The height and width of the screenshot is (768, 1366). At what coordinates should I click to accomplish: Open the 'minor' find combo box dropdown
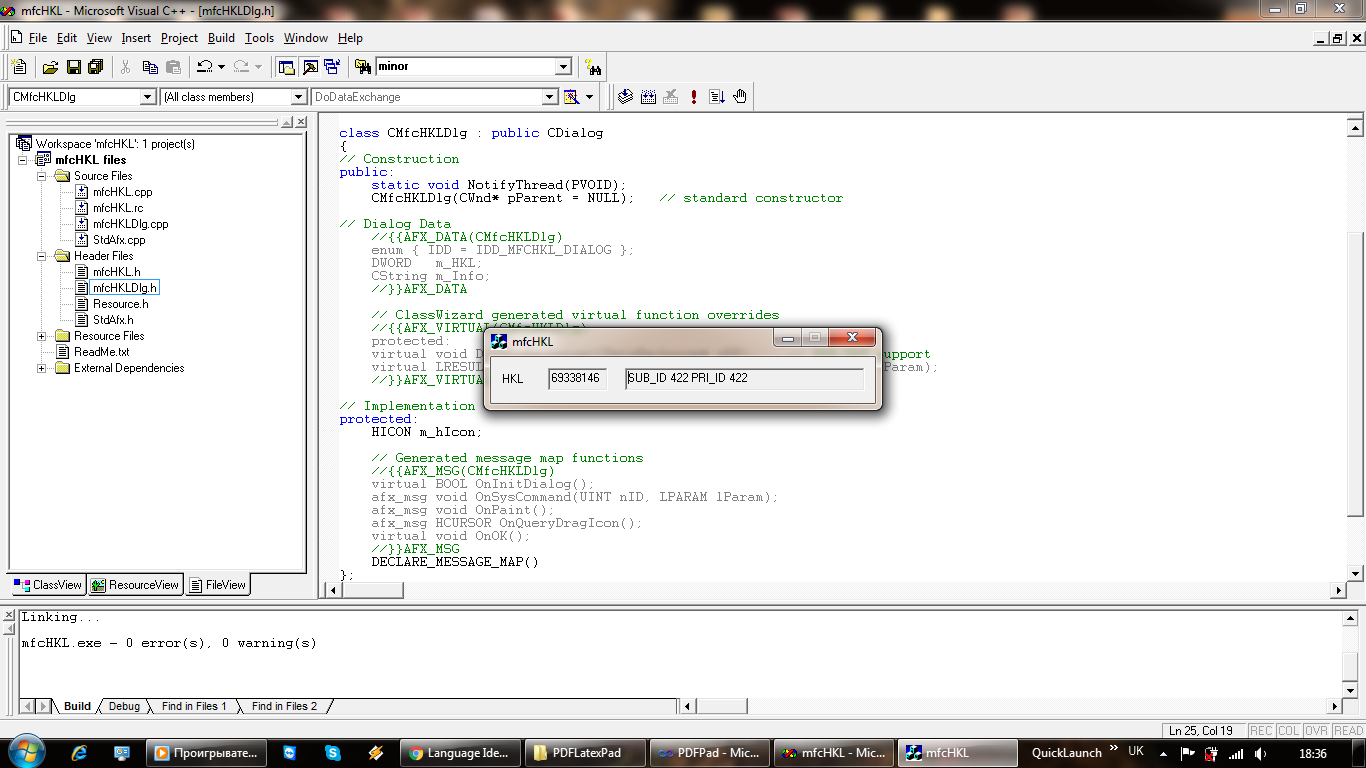(563, 67)
